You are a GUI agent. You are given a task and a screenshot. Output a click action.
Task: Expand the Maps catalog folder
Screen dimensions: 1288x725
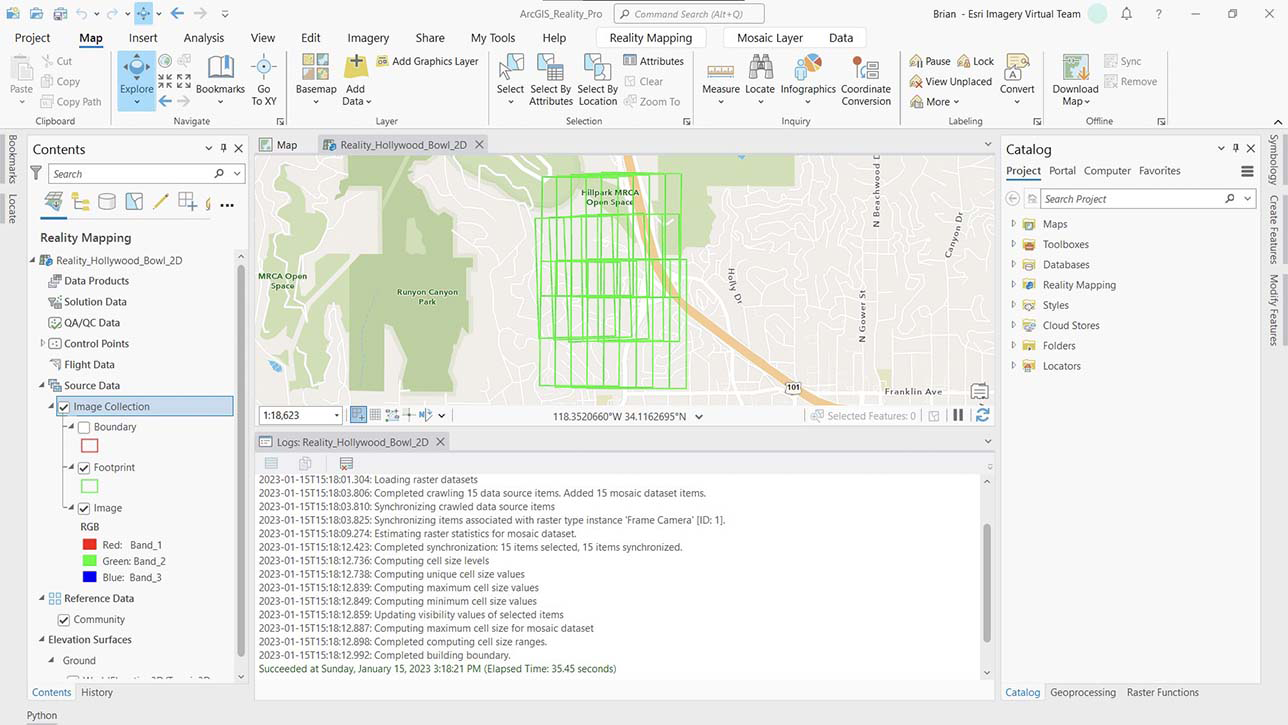tap(1013, 224)
